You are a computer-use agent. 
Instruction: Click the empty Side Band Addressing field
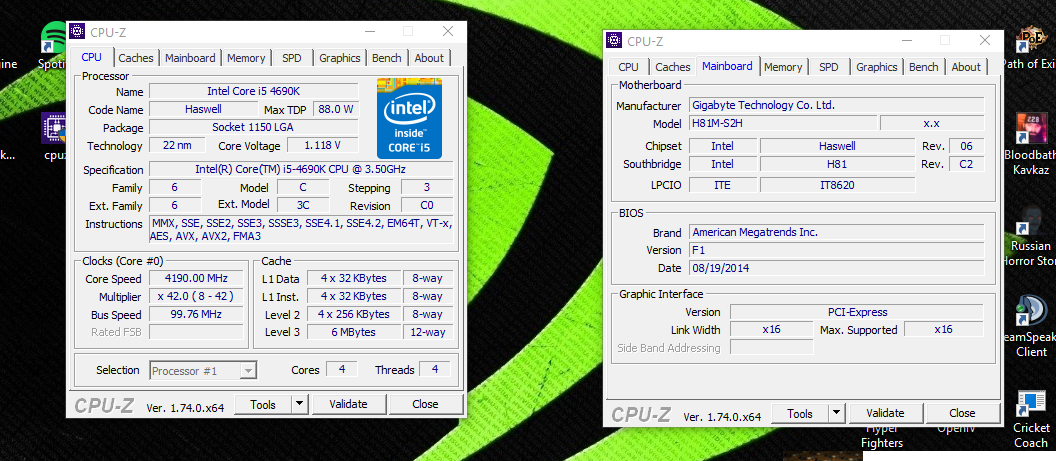coord(772,348)
